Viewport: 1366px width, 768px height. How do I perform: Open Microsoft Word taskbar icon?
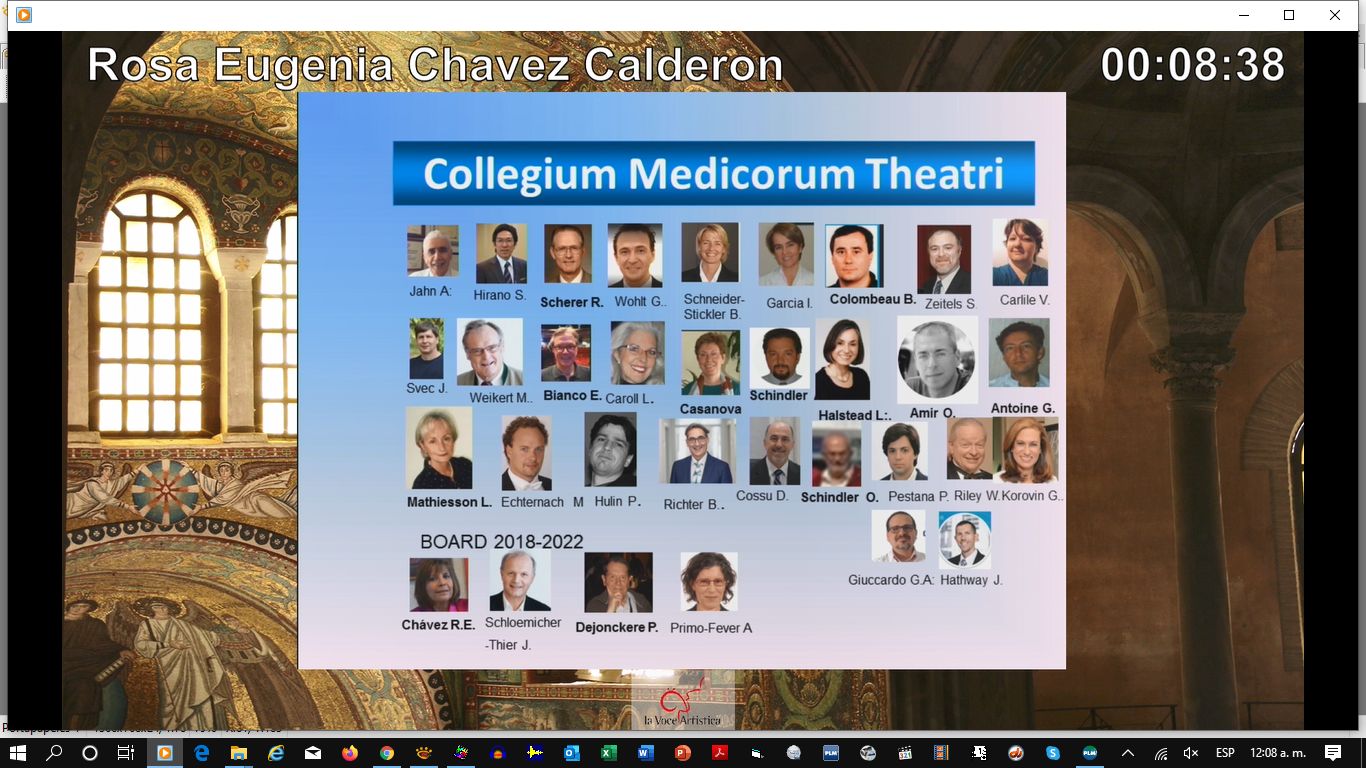pos(645,753)
